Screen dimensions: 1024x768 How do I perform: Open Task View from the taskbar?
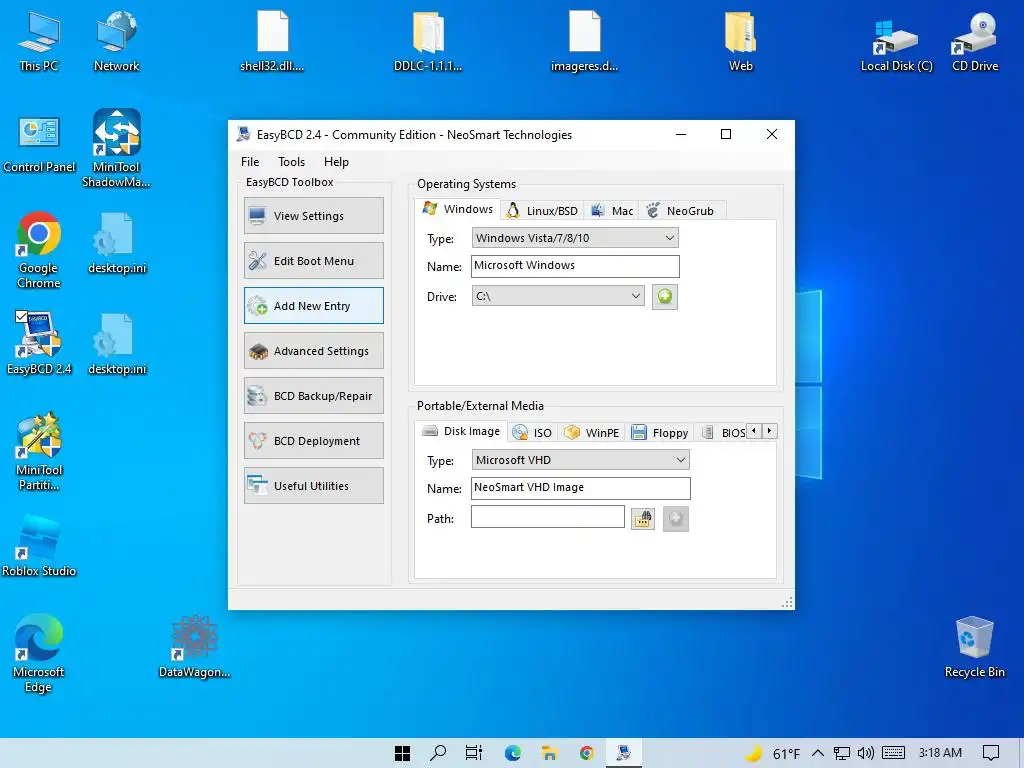click(474, 753)
